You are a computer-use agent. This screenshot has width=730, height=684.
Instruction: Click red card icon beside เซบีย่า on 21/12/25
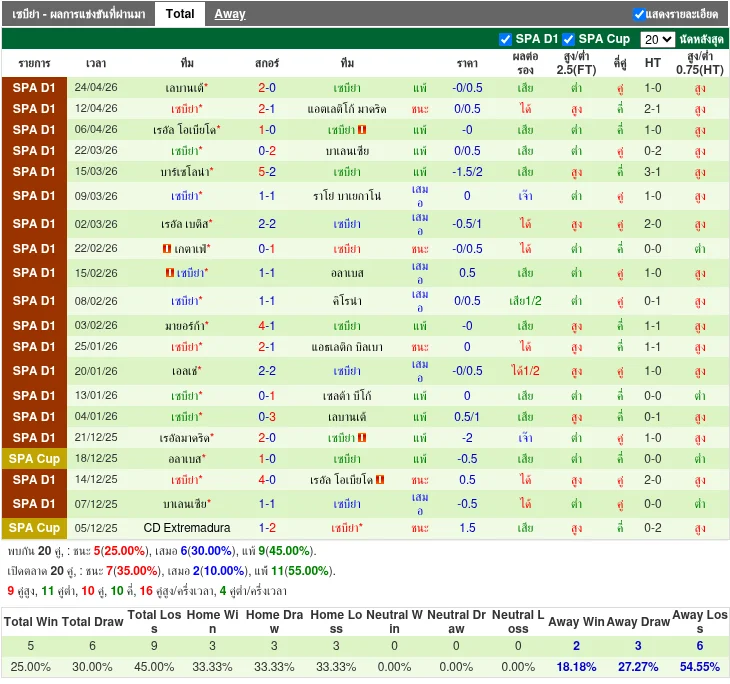point(362,438)
